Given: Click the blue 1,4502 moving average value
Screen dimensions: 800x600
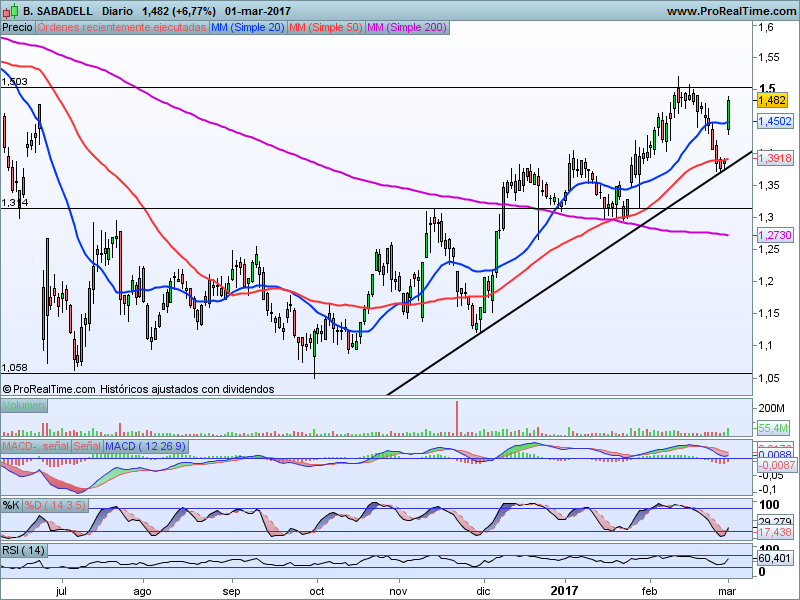Looking at the screenshot, I should pos(774,121).
